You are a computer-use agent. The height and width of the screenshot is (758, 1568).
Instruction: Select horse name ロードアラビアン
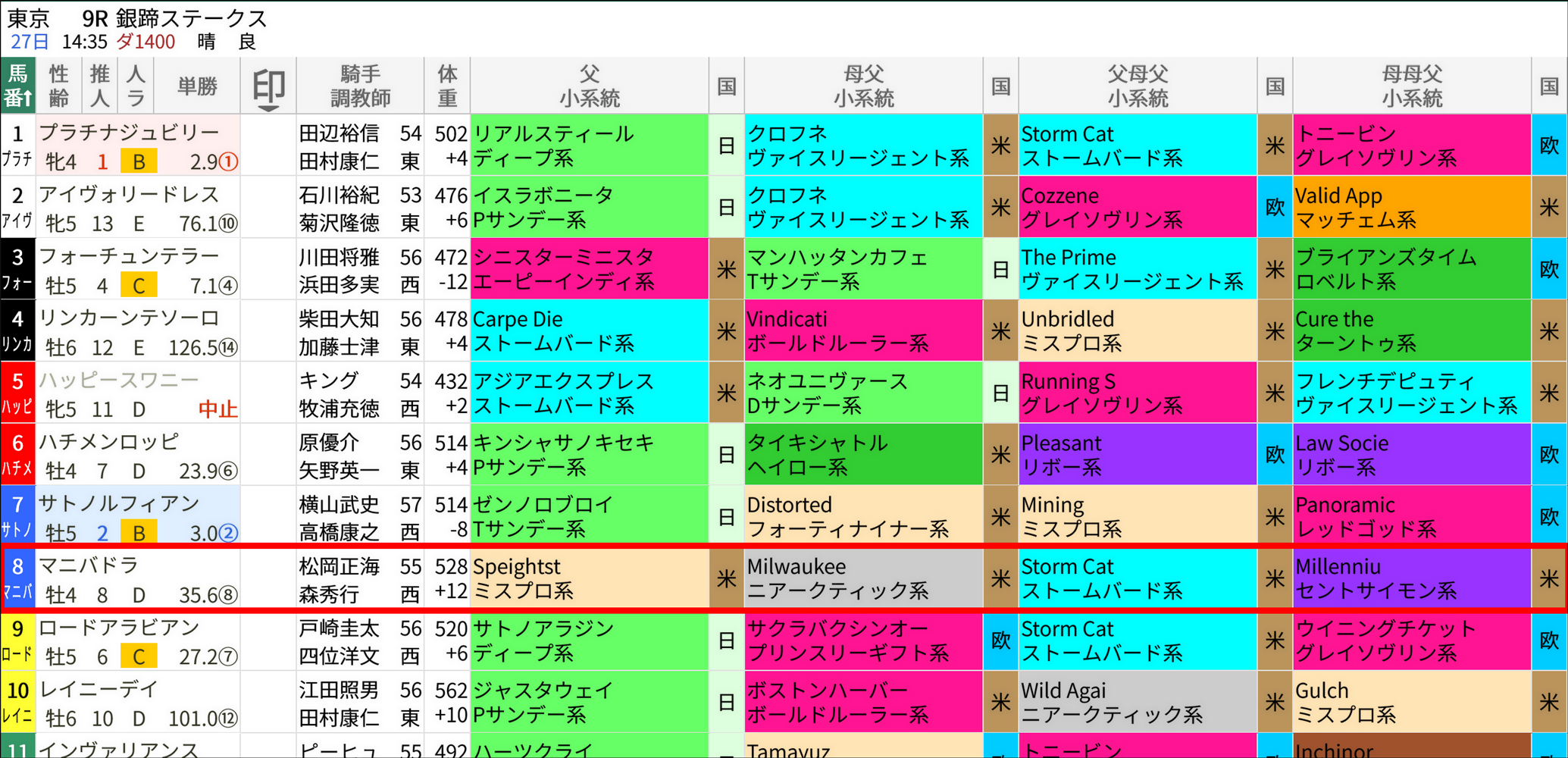pos(119,628)
